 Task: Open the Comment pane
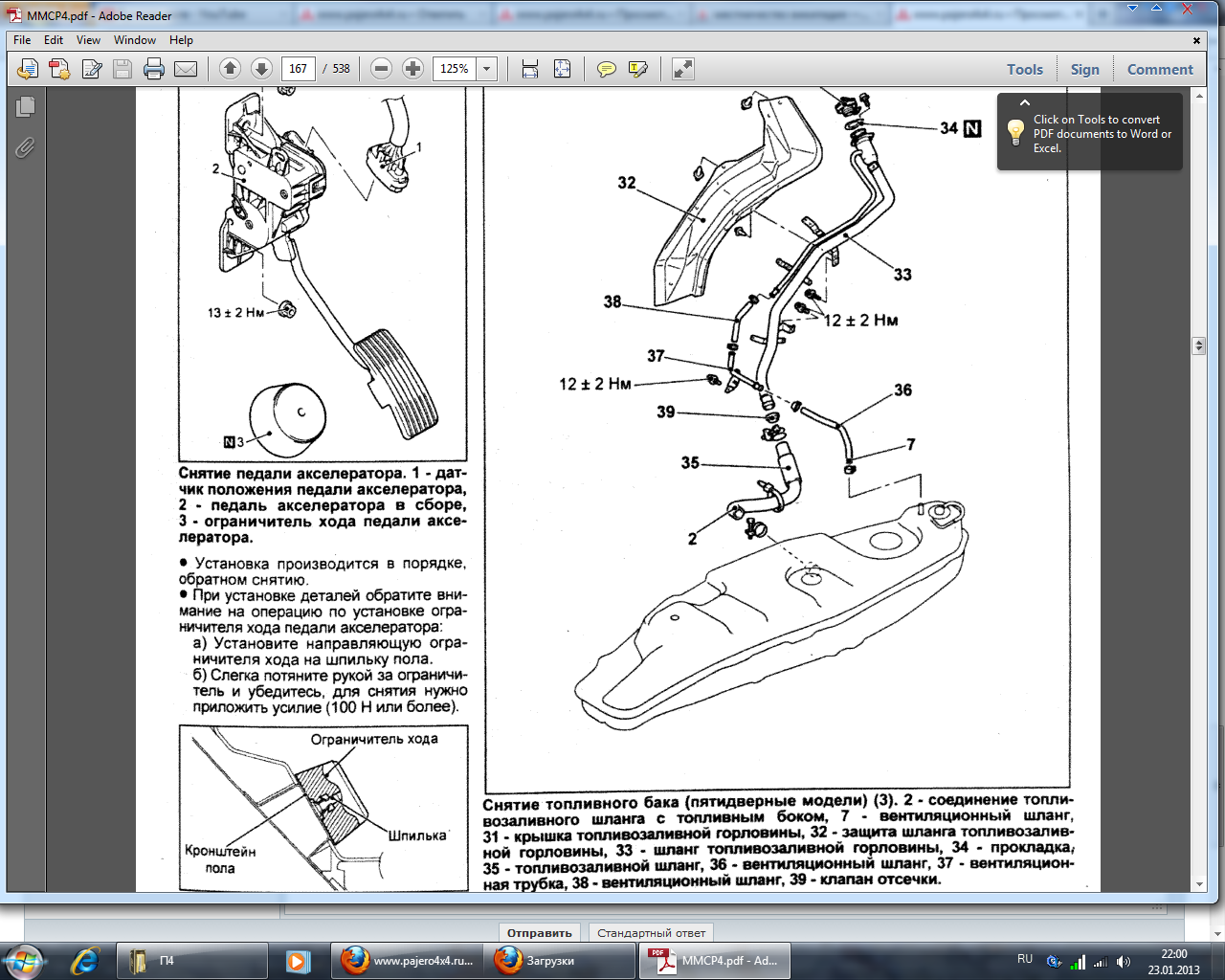click(x=1160, y=69)
